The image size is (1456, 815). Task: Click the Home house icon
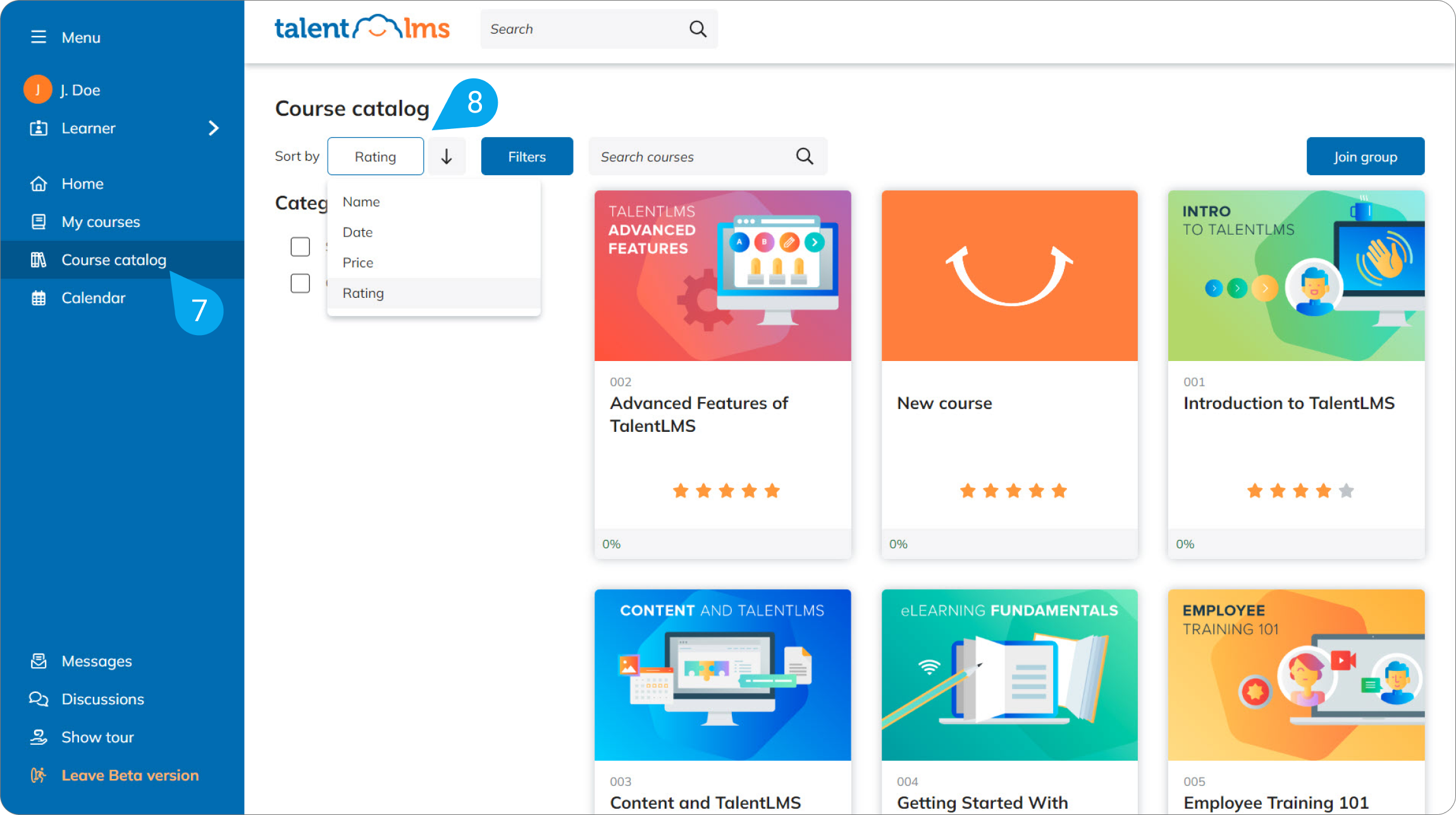[x=39, y=183]
